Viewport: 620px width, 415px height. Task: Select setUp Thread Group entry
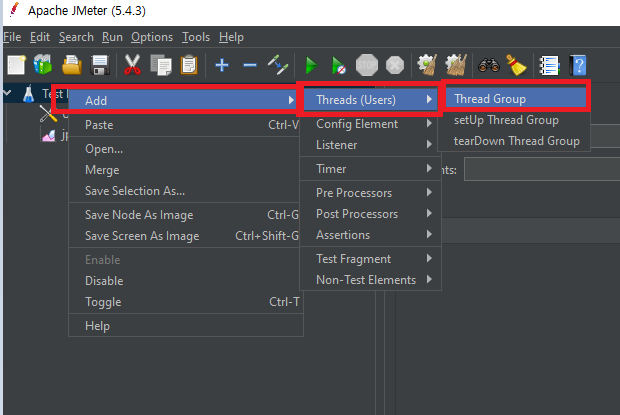pyautogui.click(x=514, y=120)
